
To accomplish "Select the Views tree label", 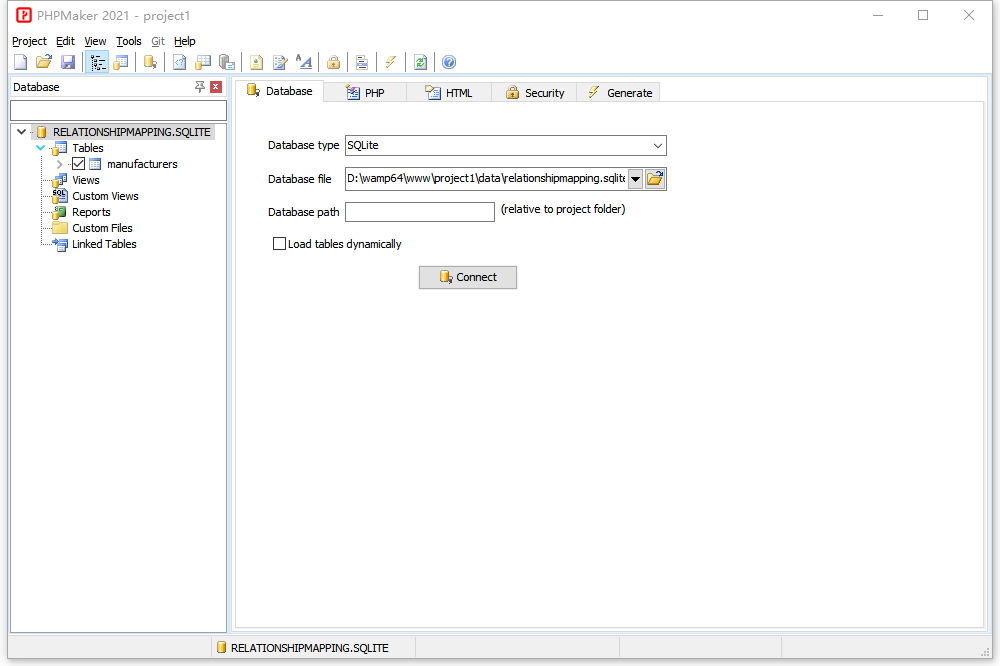I will point(86,181).
